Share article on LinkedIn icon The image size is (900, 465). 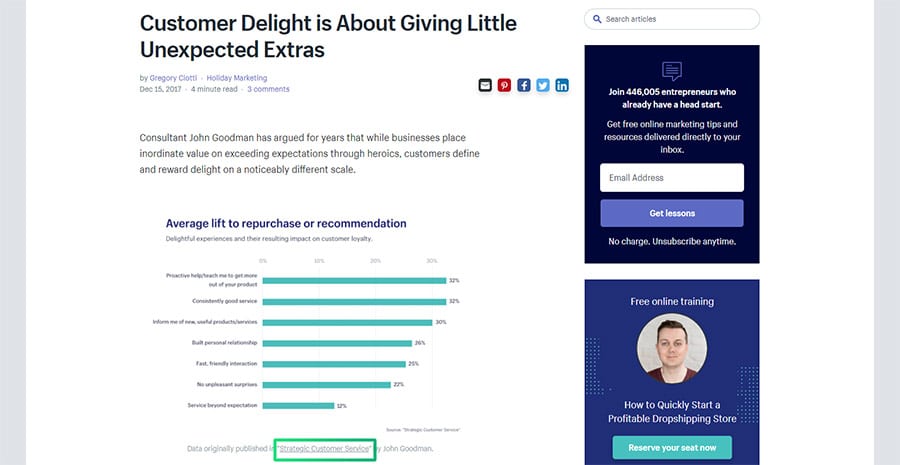click(x=562, y=86)
